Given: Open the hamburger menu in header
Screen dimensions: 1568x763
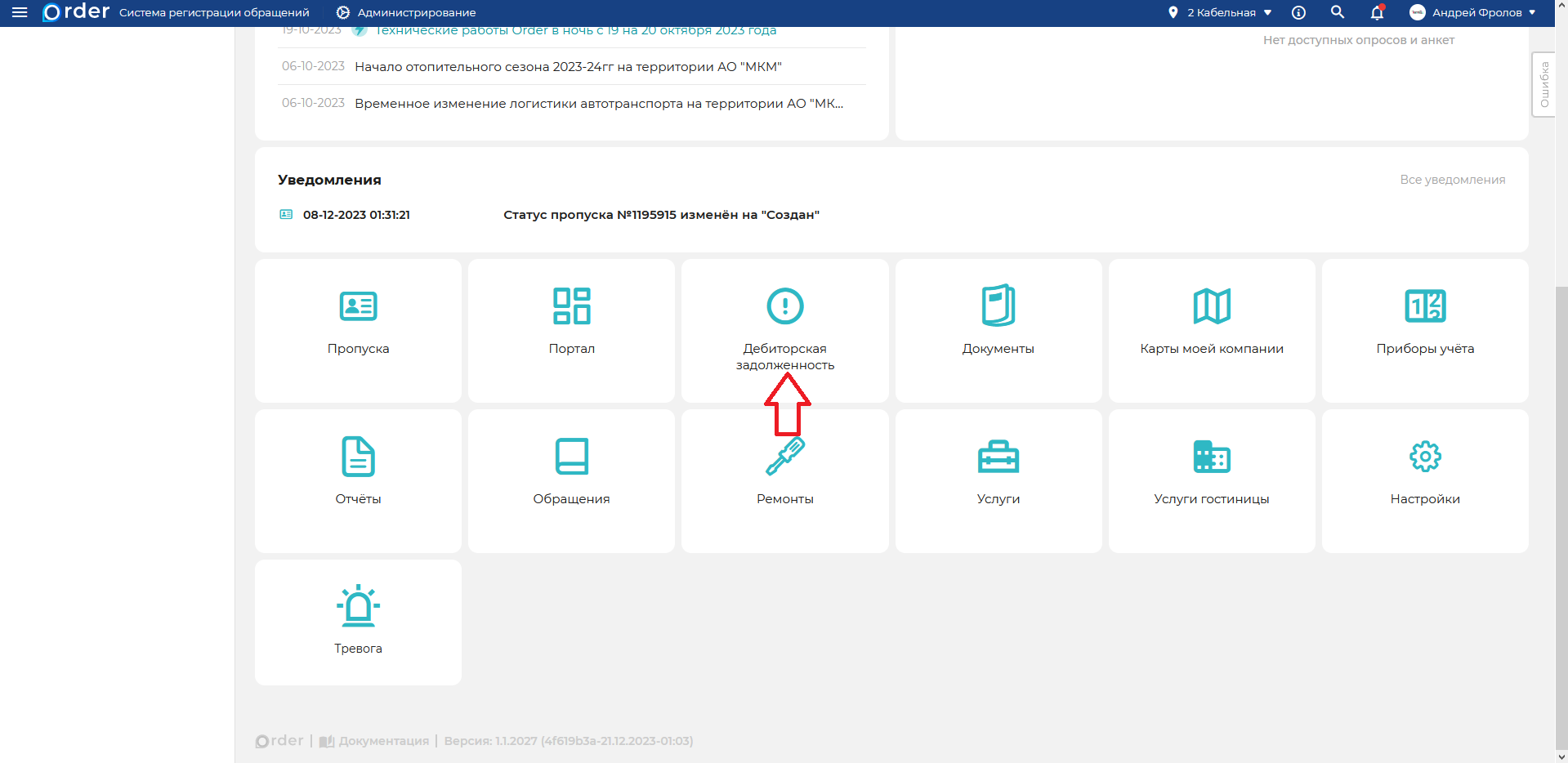Looking at the screenshot, I should click(20, 12).
